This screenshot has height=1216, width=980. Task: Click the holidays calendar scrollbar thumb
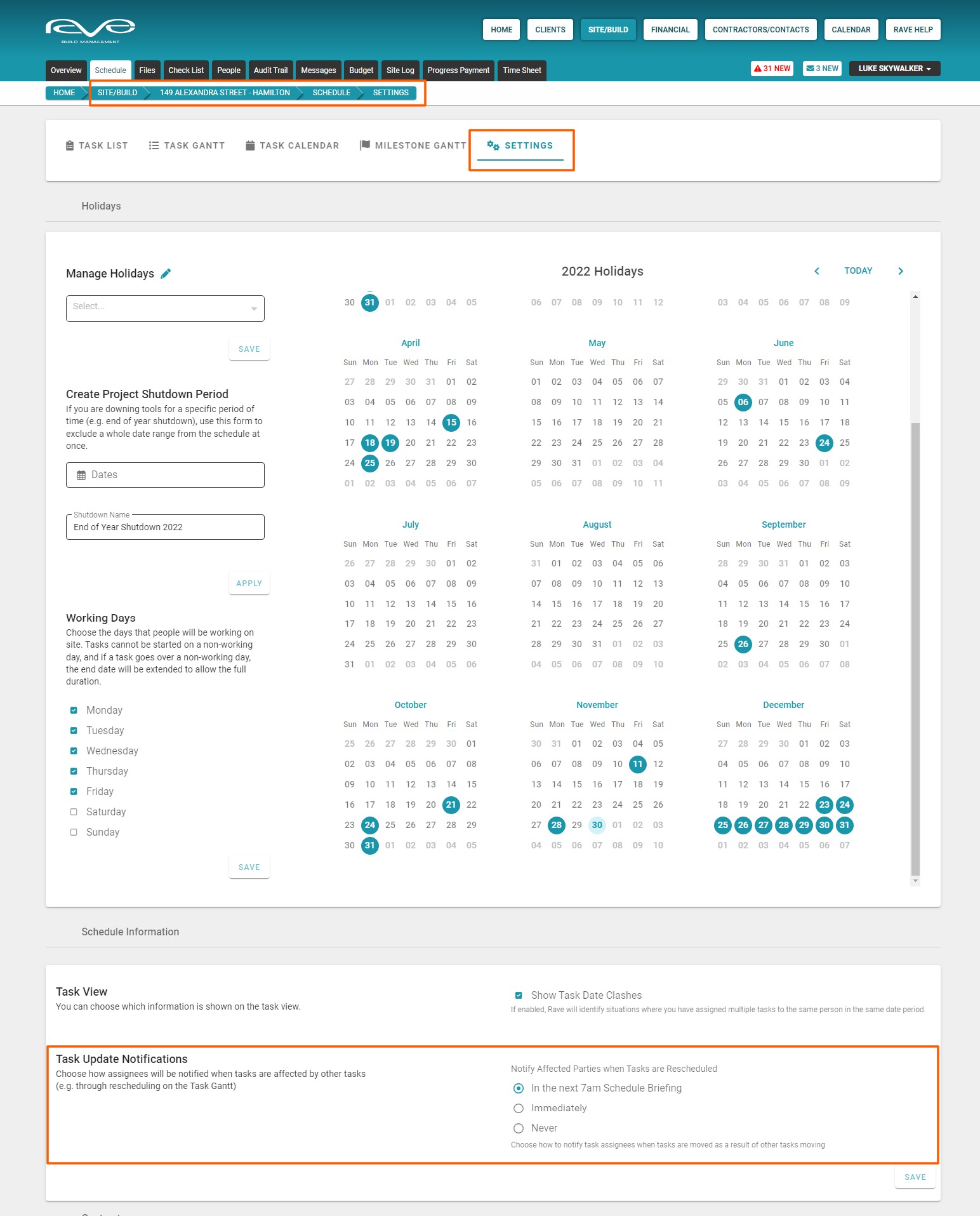click(x=915, y=648)
